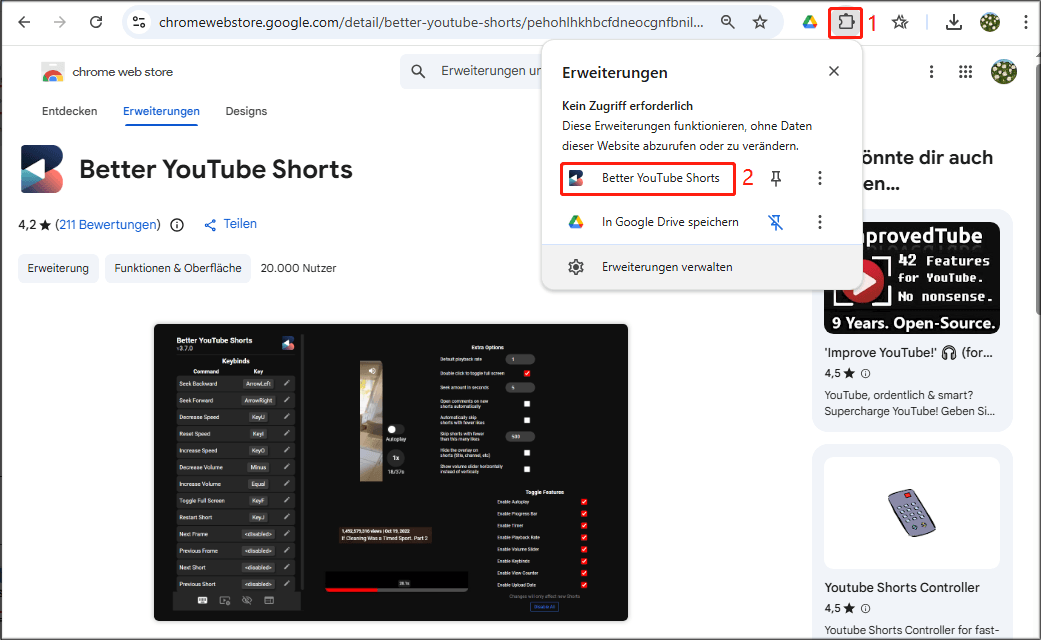This screenshot has height=640, width=1041.
Task: Open the 211 Bewertungen link
Action: (x=107, y=224)
